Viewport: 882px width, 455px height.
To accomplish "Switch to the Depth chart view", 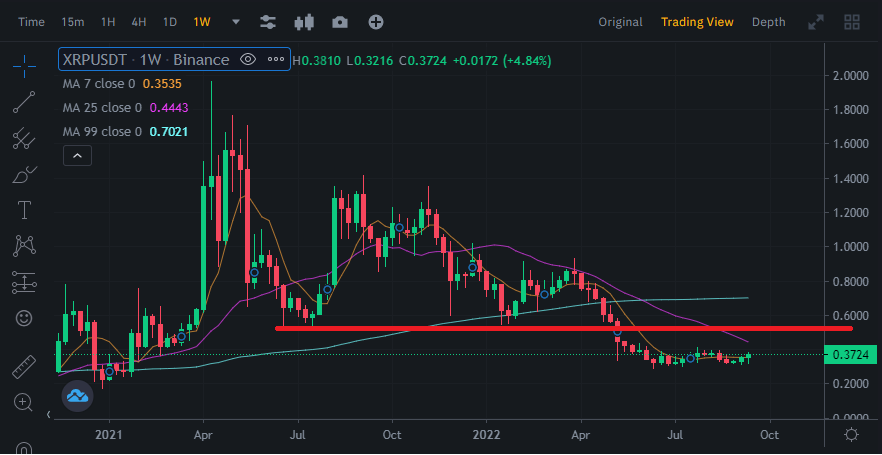I will 768,22.
